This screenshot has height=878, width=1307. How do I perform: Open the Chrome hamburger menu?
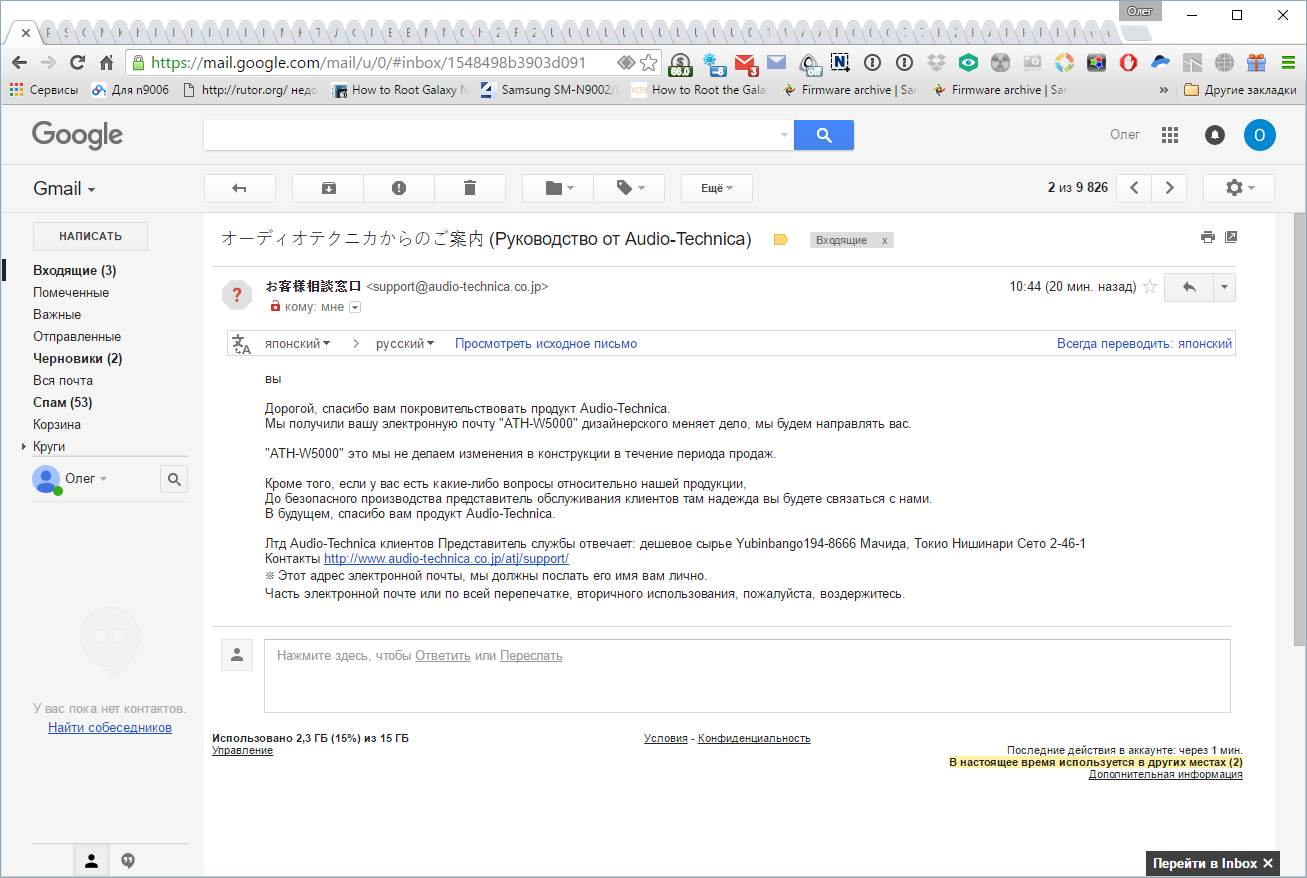(1288, 62)
